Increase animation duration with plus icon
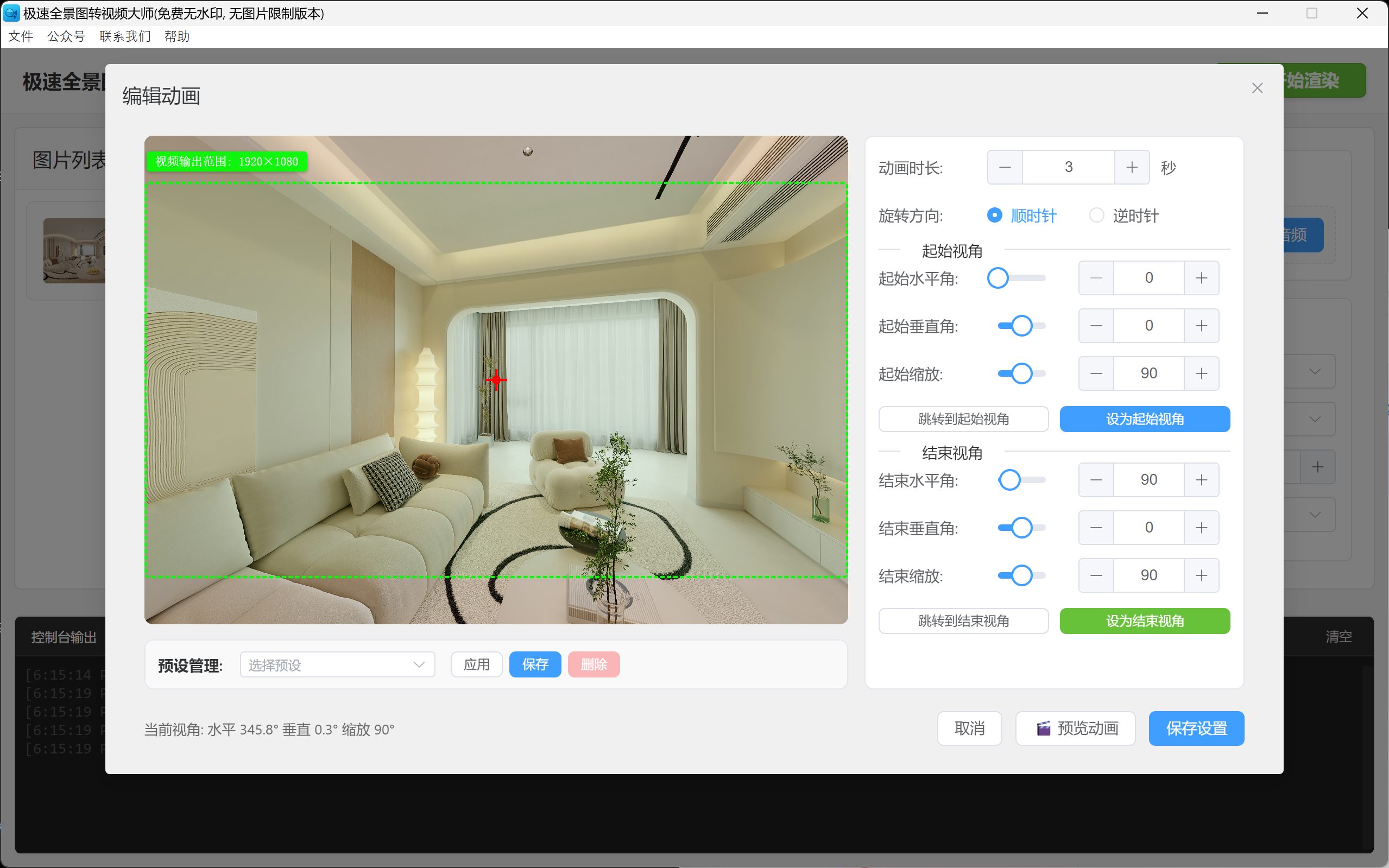Viewport: 1389px width, 868px height. [x=1131, y=167]
